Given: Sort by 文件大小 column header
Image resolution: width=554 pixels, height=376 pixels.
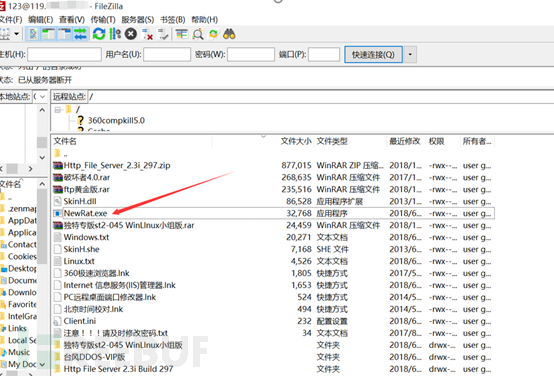Looking at the screenshot, I should click(296, 141).
